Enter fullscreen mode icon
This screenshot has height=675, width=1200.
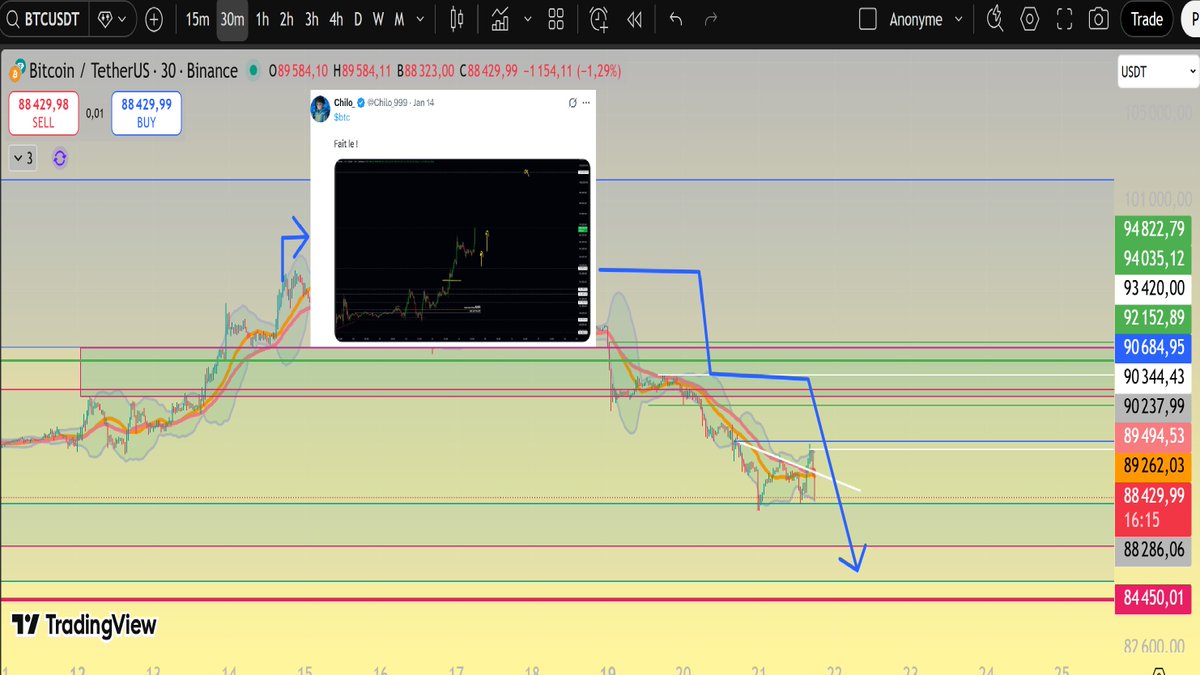click(1065, 19)
